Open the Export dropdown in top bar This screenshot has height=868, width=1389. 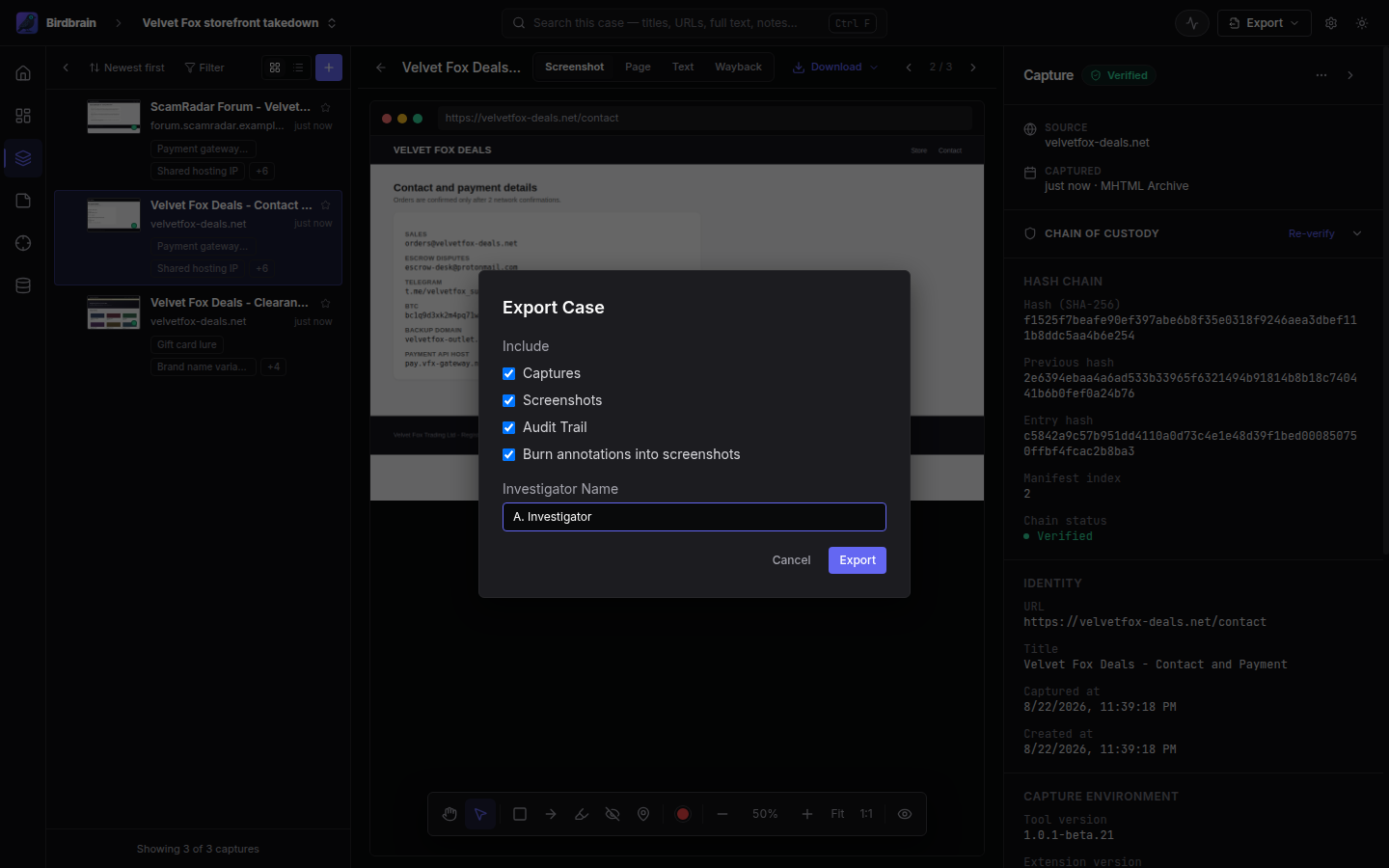[x=1264, y=23]
